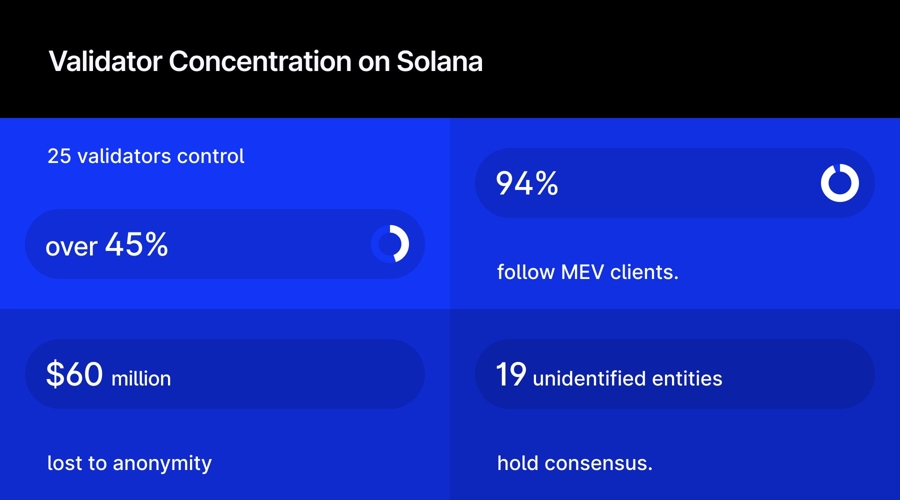Image resolution: width=900 pixels, height=500 pixels.
Task: Click the '$60 million' pill
Action: (x=225, y=375)
